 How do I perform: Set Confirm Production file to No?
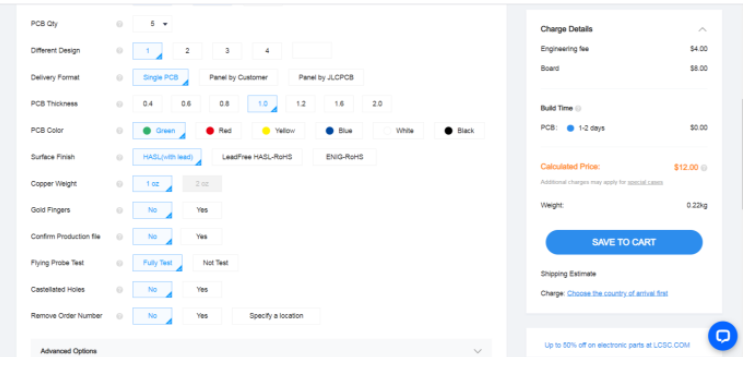click(x=153, y=237)
